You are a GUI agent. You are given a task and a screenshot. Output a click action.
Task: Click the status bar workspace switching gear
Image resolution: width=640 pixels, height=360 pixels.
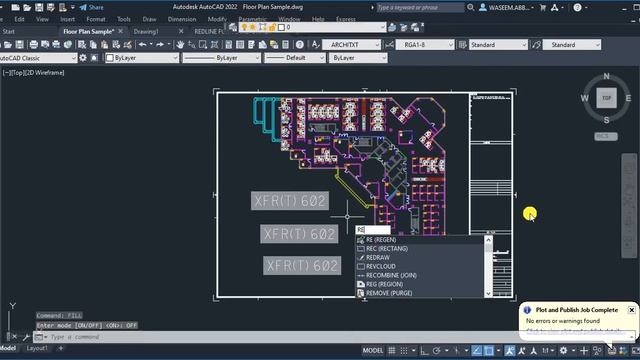point(563,351)
